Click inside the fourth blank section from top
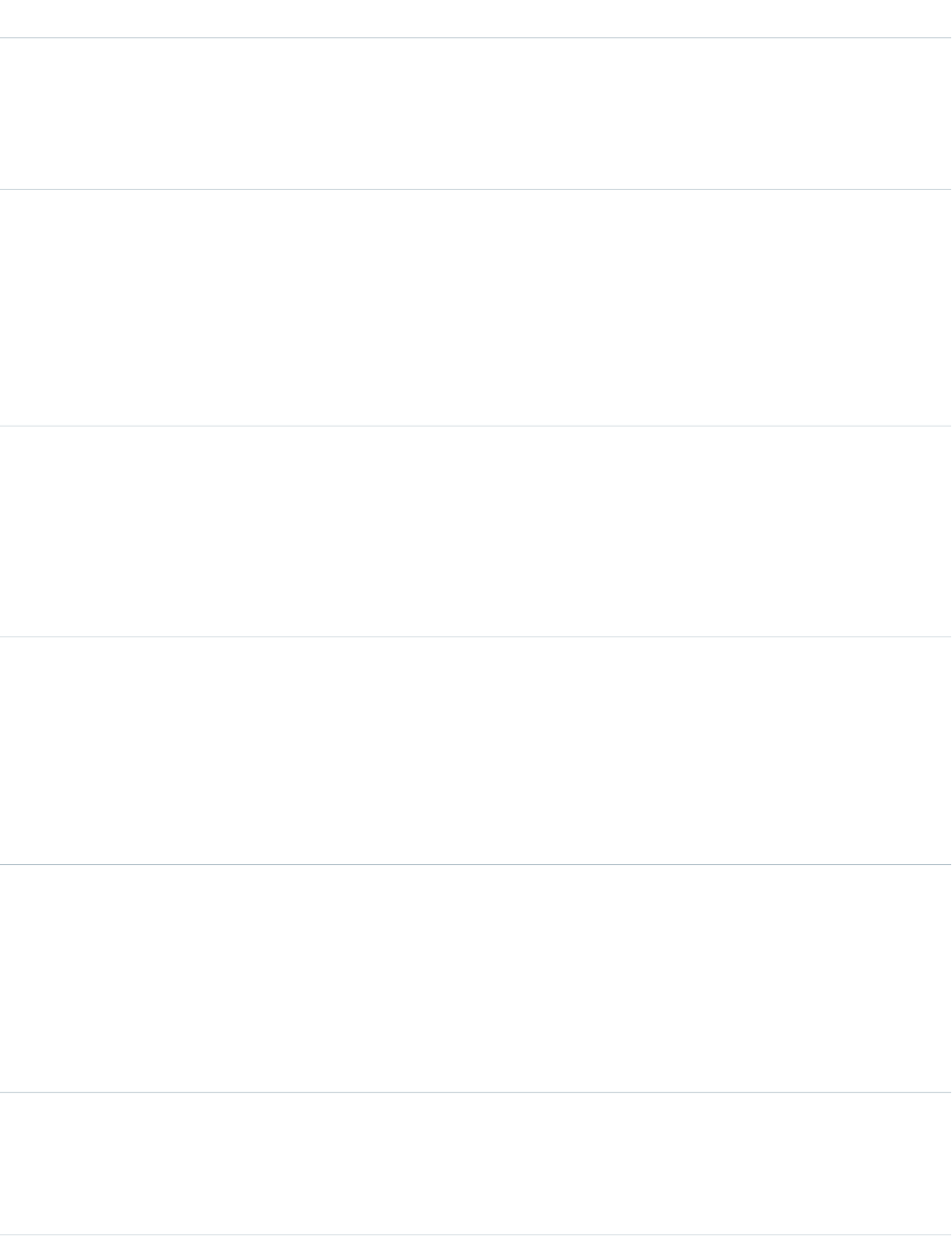The height and width of the screenshot is (1236, 952). [x=476, y=751]
